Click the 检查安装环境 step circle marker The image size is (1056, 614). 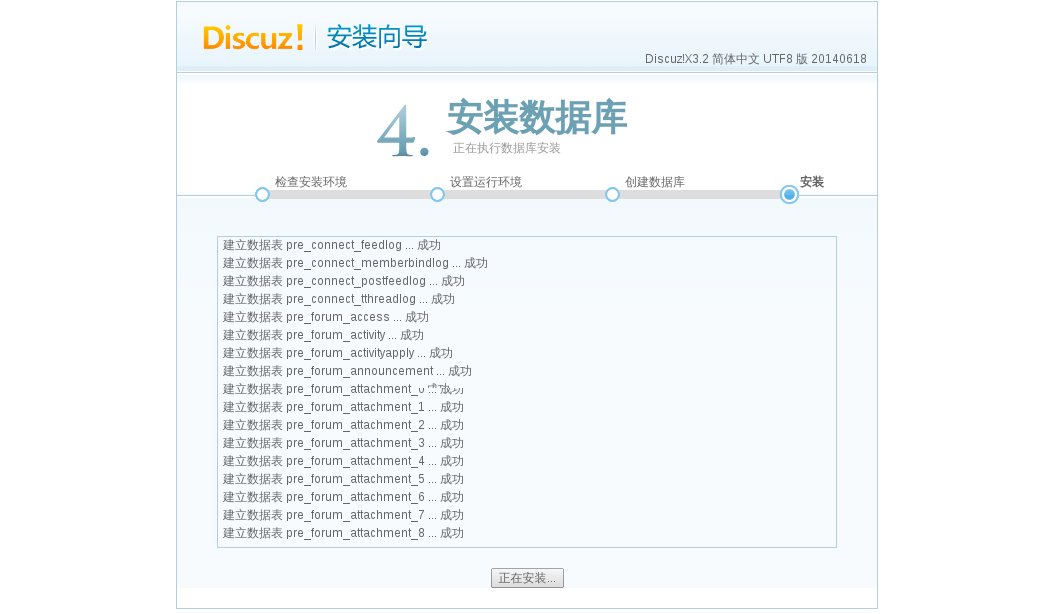point(262,195)
